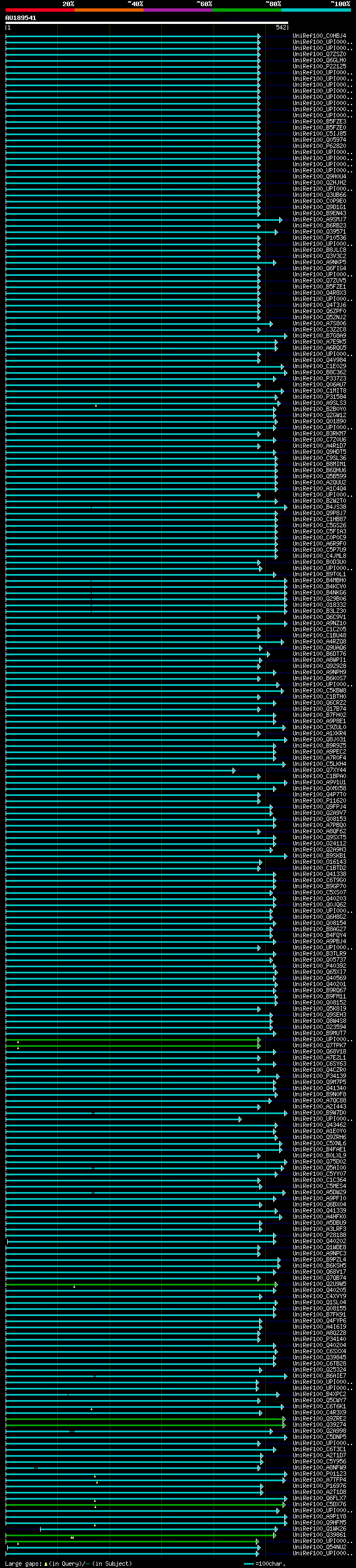Select label UniRef100_B6AIE7
This screenshot has height=1568, width=356.
coord(319,1376)
